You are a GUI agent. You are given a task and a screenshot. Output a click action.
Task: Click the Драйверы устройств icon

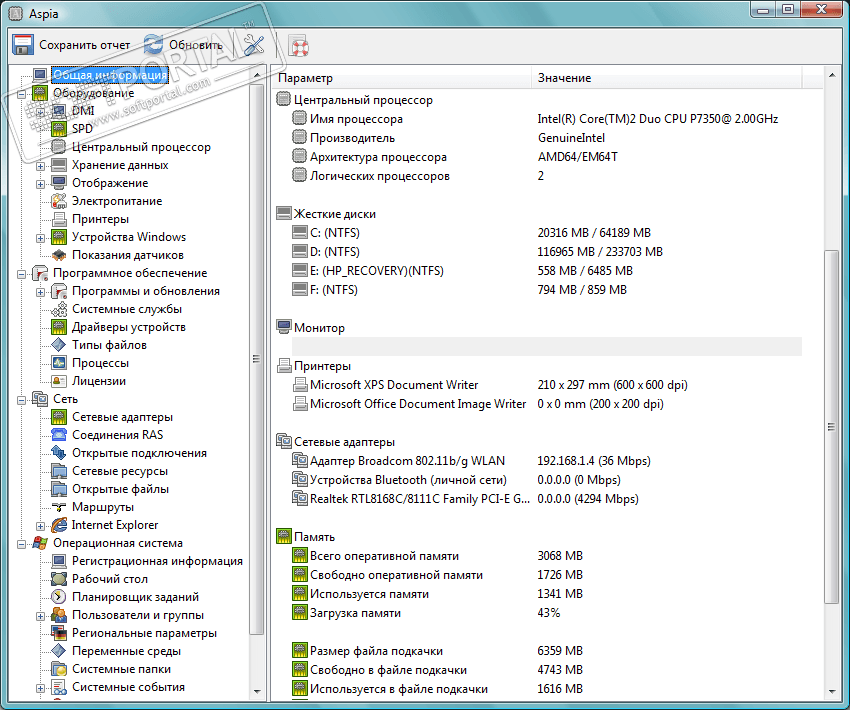pos(59,327)
